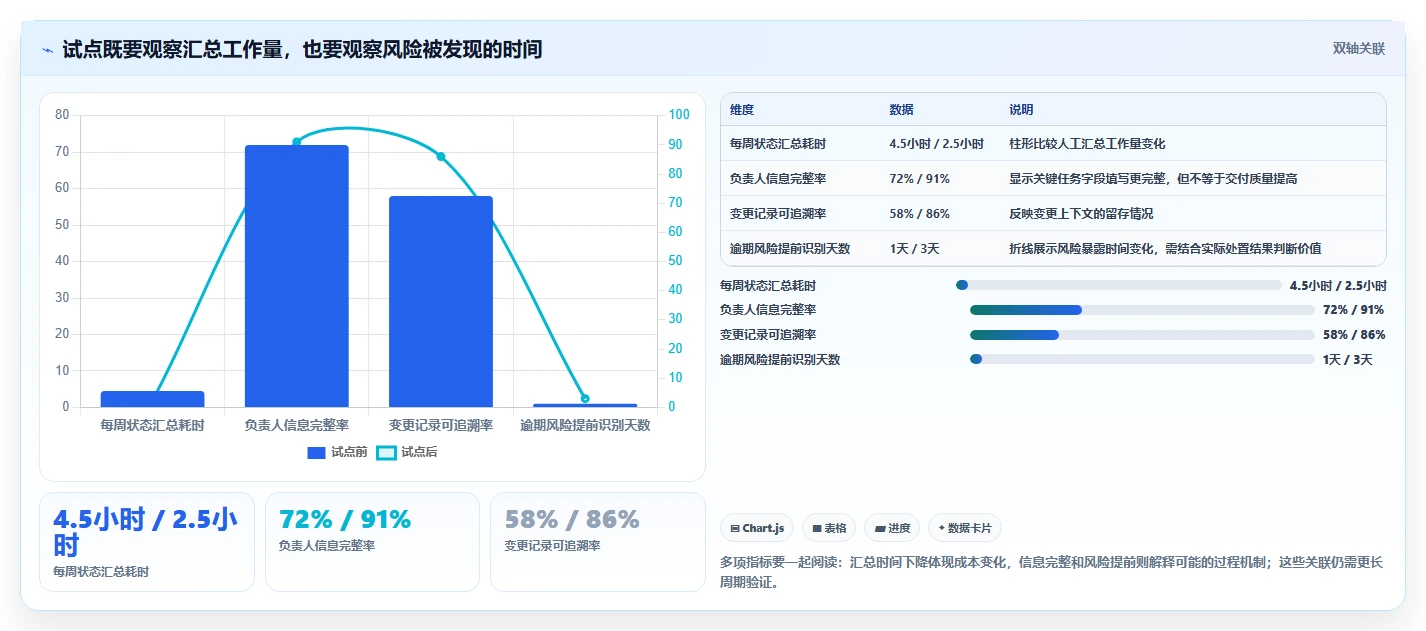Toggle the 试点后 legend entry
Viewport: 1426px width, 631px height.
coord(407,452)
